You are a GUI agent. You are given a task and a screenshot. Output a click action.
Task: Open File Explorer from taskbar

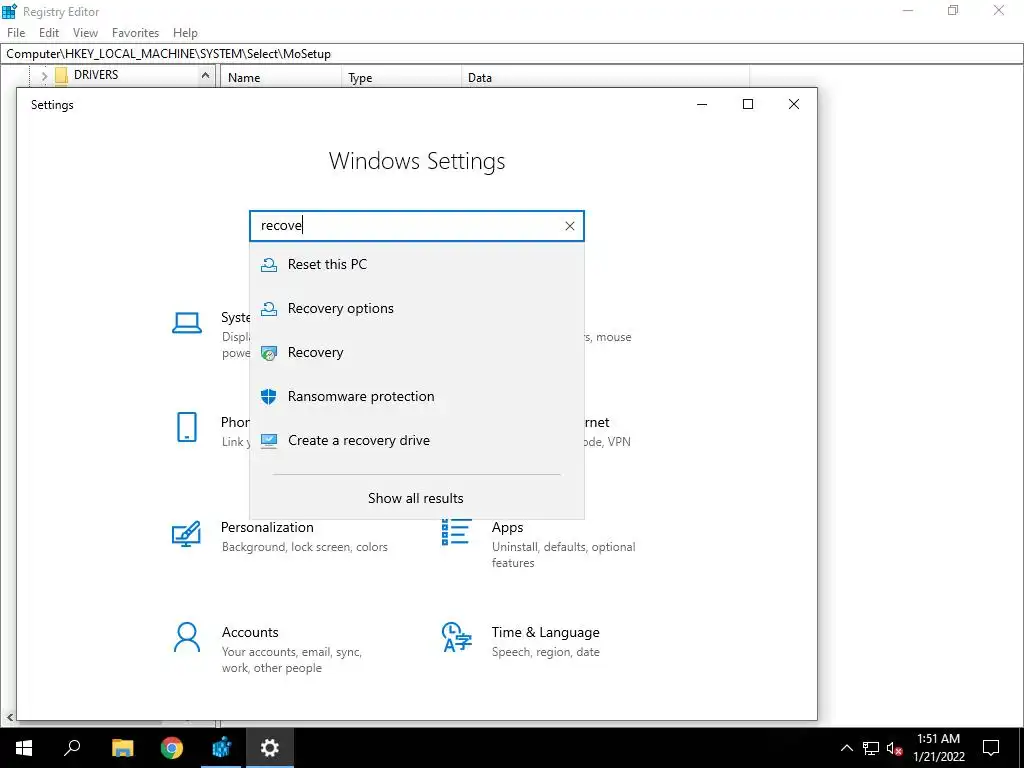[122, 748]
